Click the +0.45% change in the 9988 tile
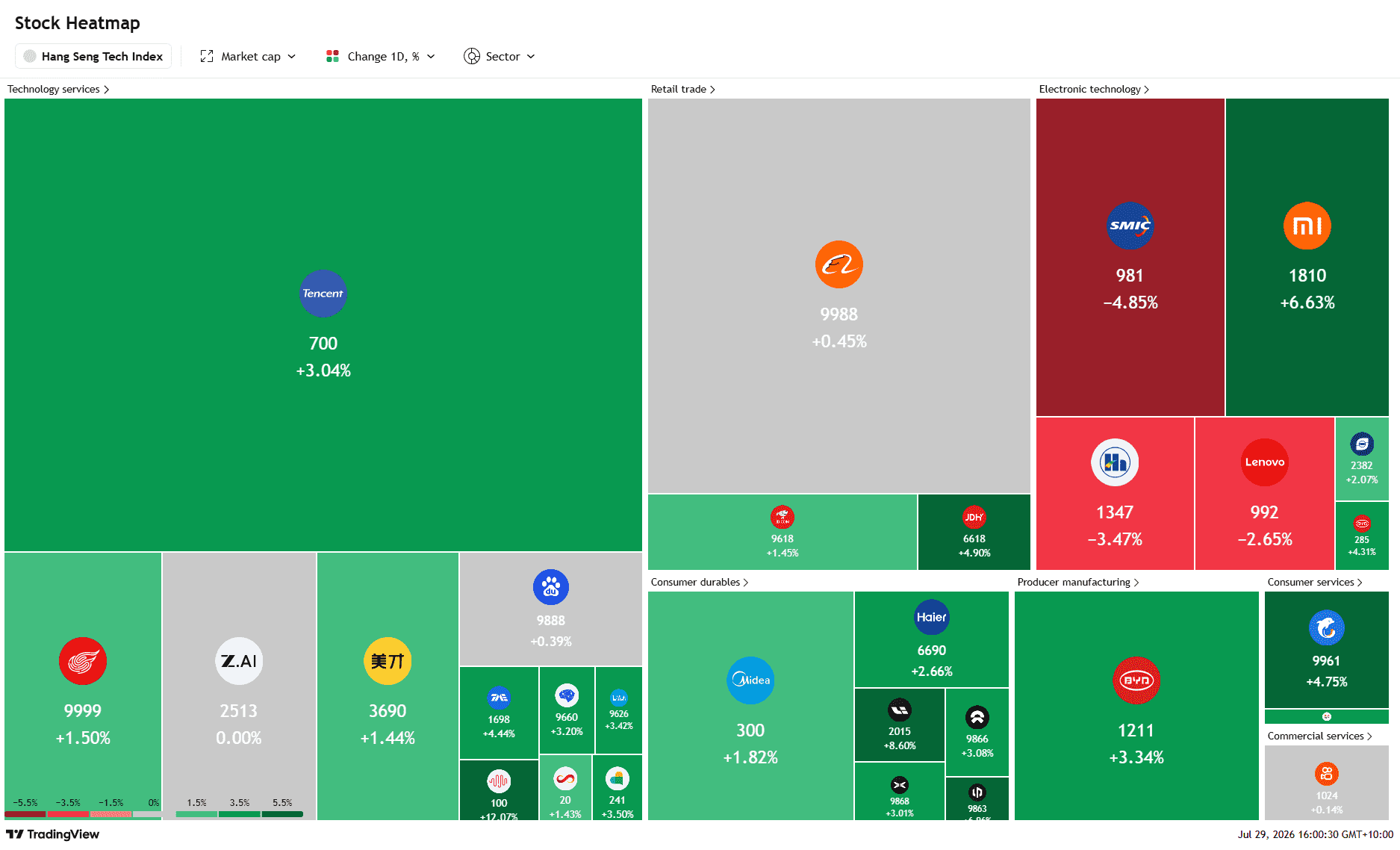This screenshot has width=1400, height=850. click(839, 341)
